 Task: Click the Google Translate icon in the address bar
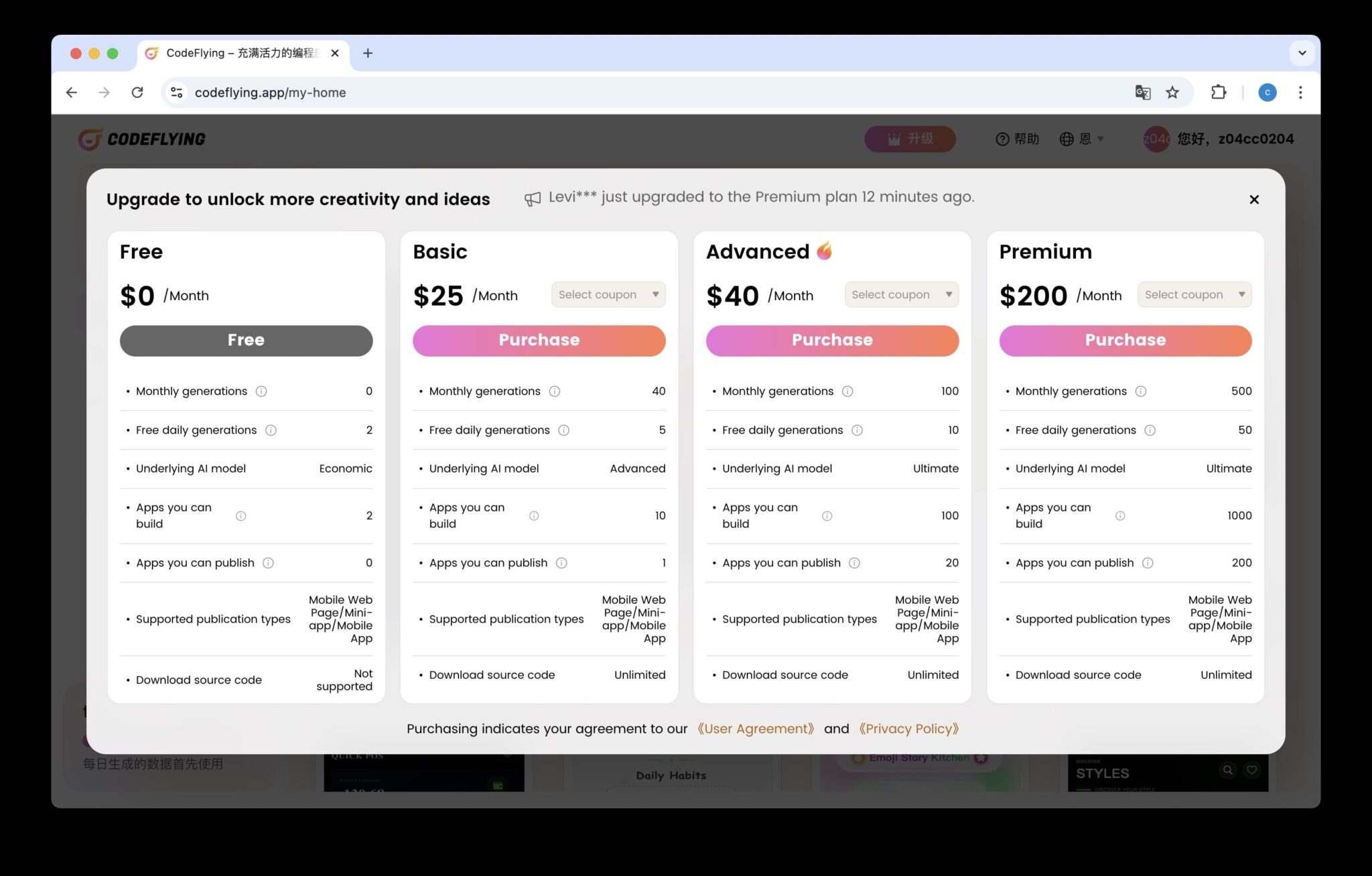tap(1143, 92)
